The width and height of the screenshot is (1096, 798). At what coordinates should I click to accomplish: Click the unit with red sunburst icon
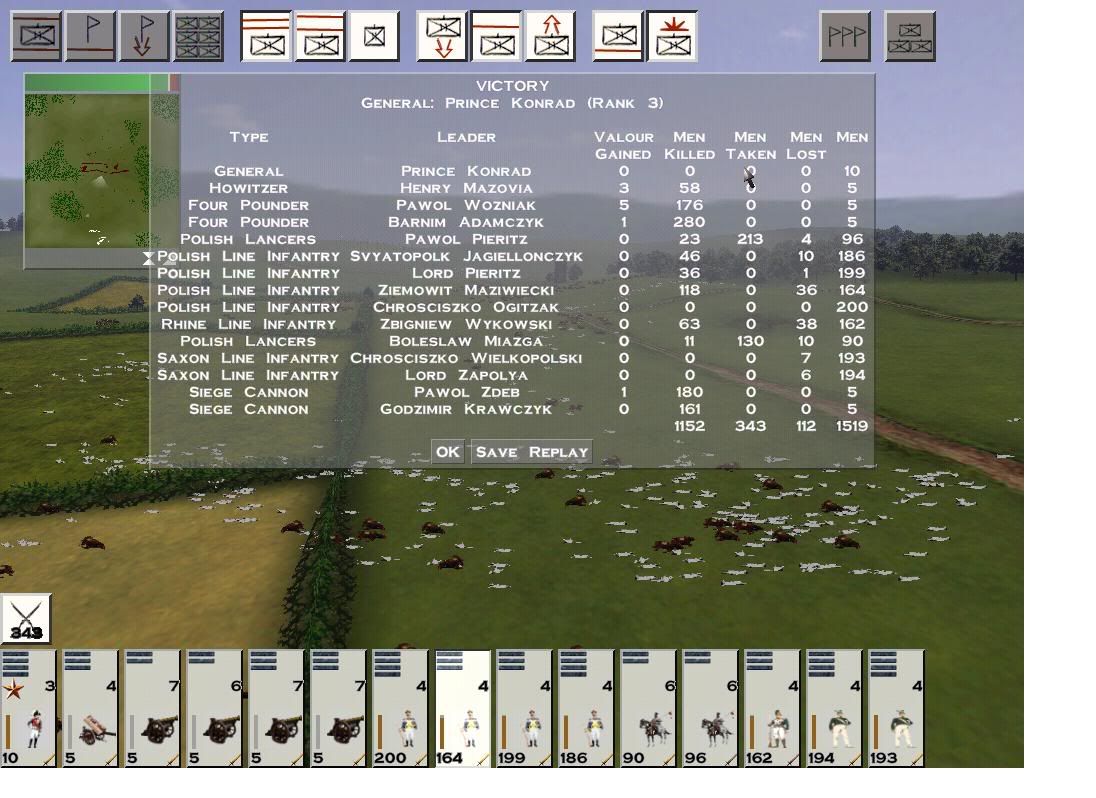point(672,36)
